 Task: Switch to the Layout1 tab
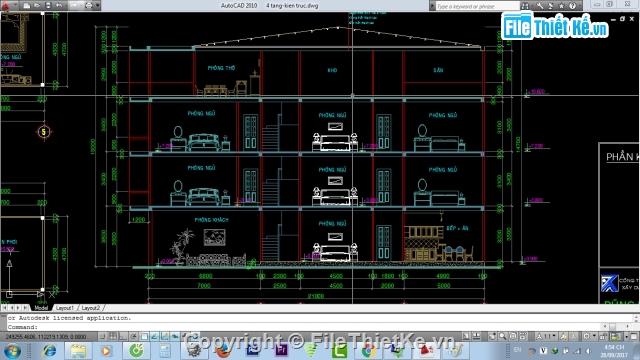point(64,308)
